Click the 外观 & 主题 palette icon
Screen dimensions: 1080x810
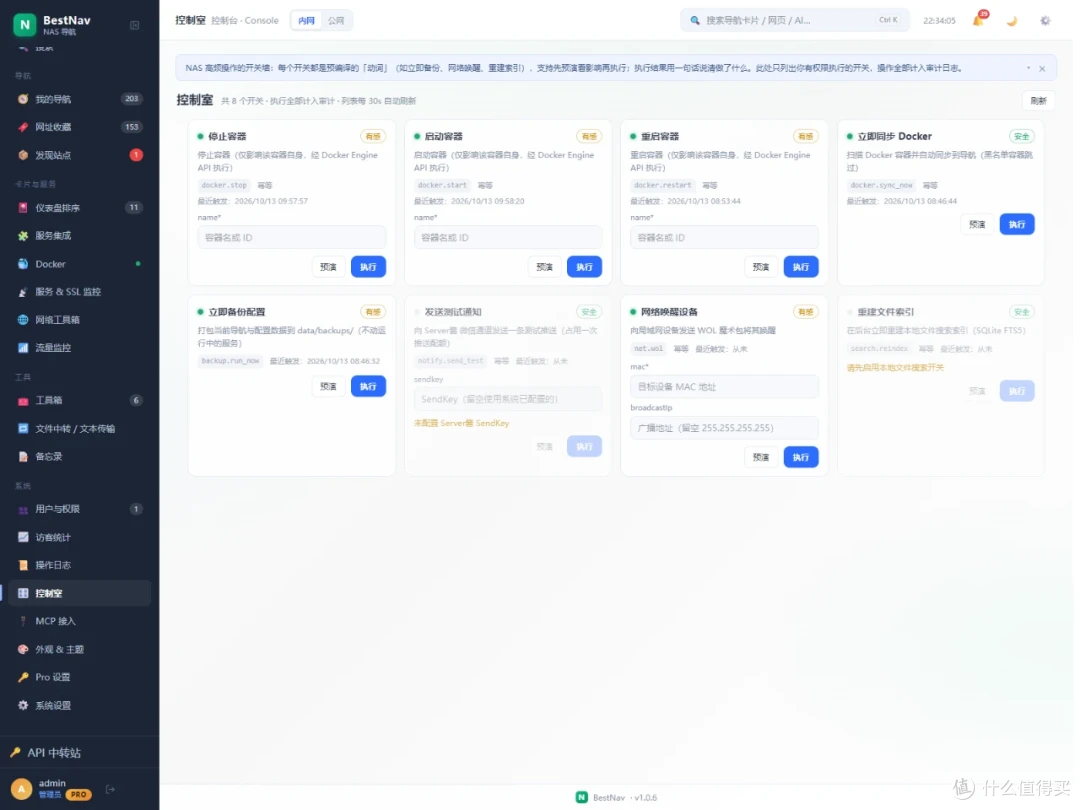23,650
